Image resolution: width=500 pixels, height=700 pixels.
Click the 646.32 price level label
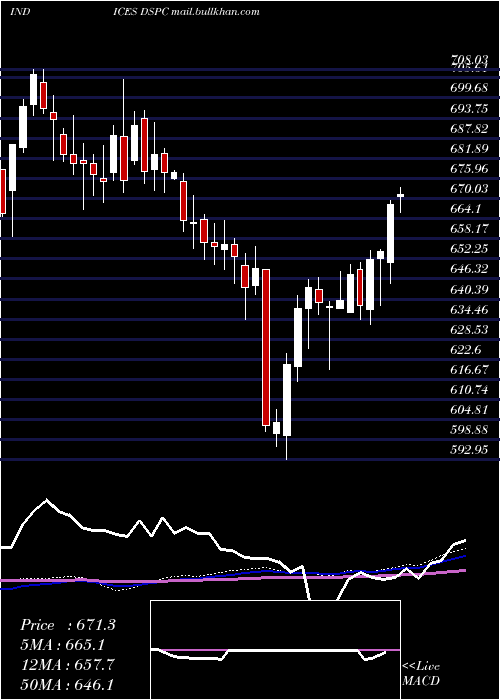point(469,269)
